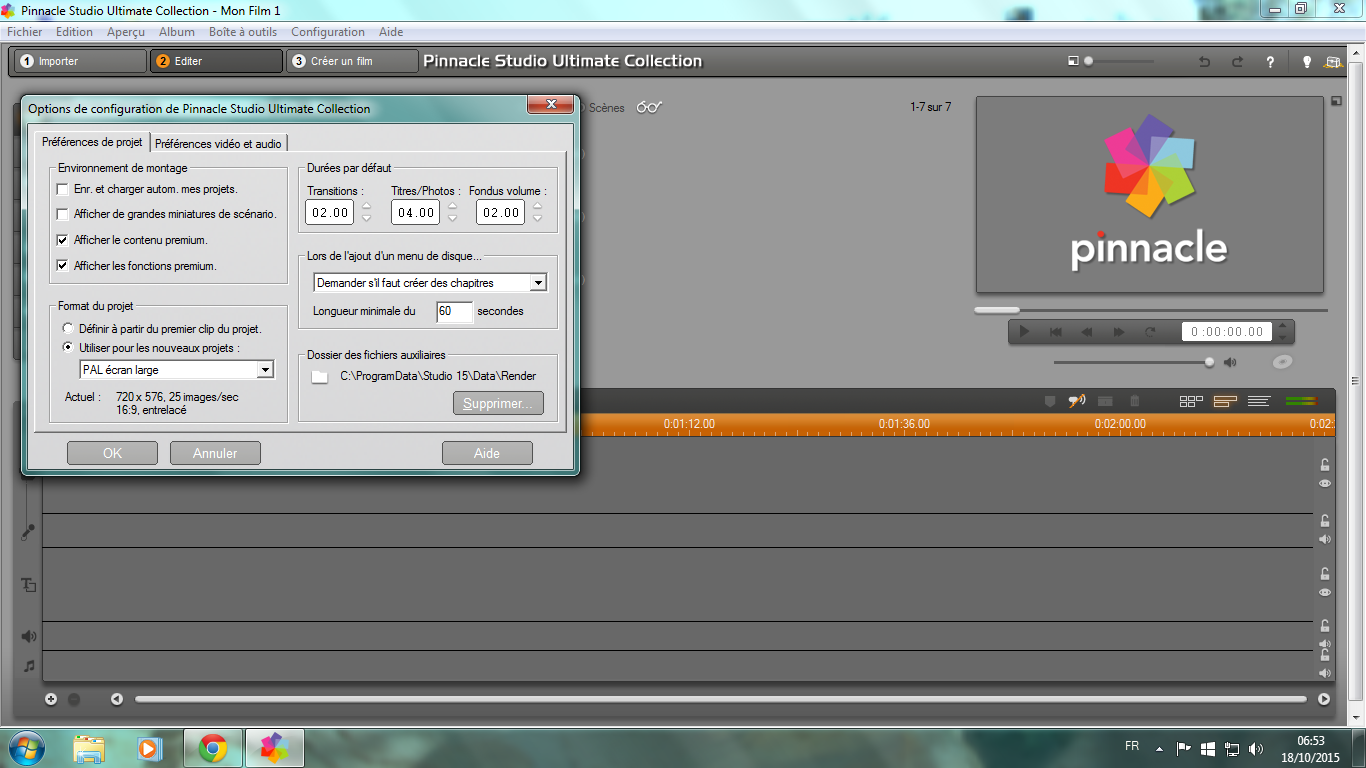Toggle eye visibility of the main video track
Viewport: 1366px width, 768px height.
(x=1325, y=483)
